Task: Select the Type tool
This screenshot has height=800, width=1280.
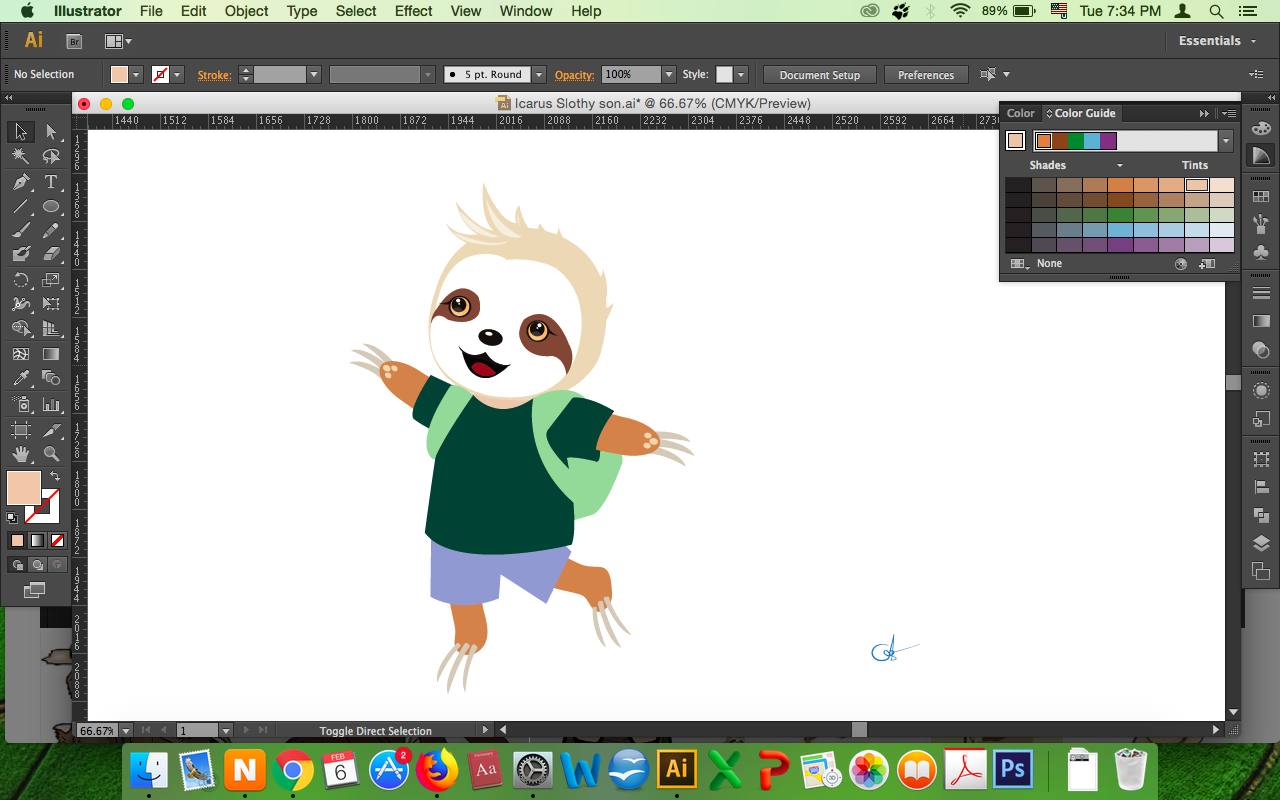Action: click(x=51, y=182)
